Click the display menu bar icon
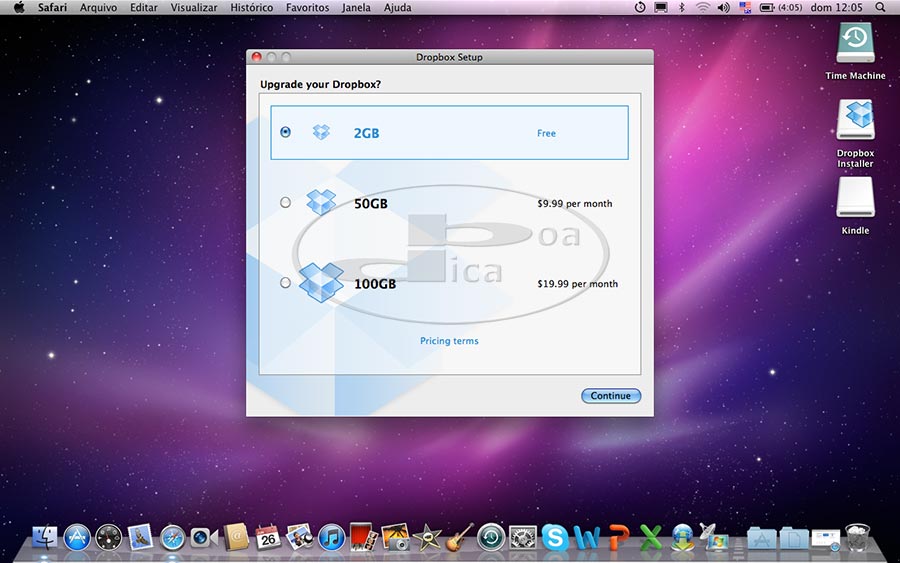The height and width of the screenshot is (563, 900). pos(661,7)
